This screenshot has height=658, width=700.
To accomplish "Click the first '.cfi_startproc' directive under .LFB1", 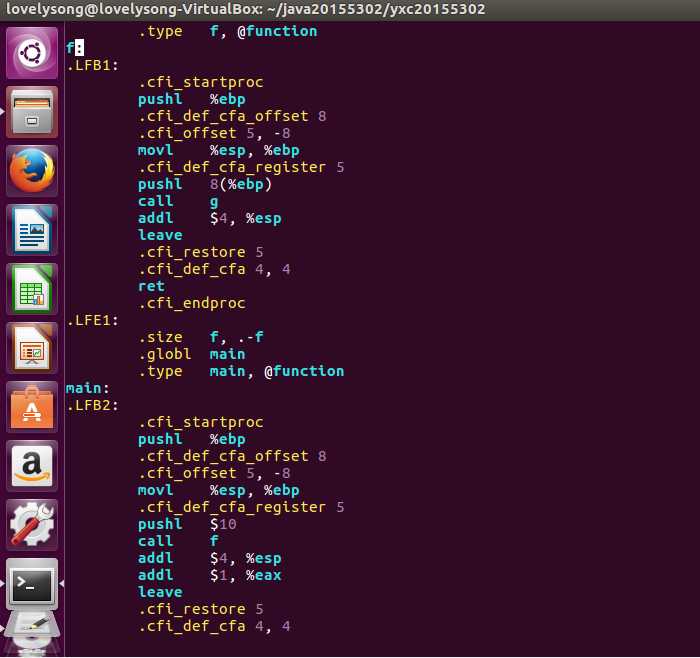I will coord(200,82).
